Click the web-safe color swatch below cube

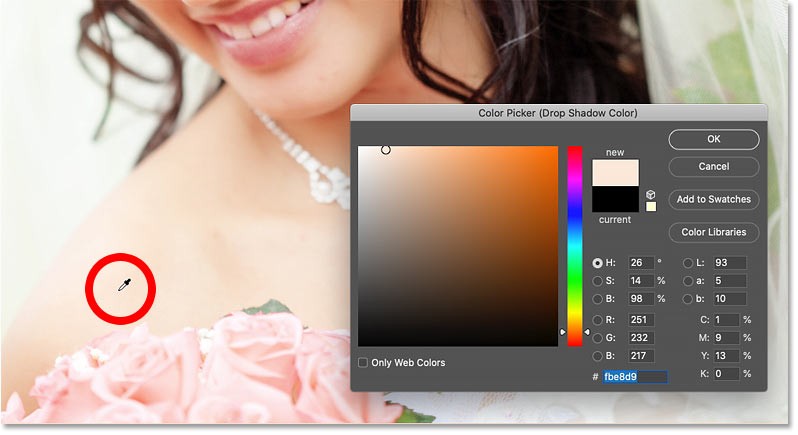651,207
